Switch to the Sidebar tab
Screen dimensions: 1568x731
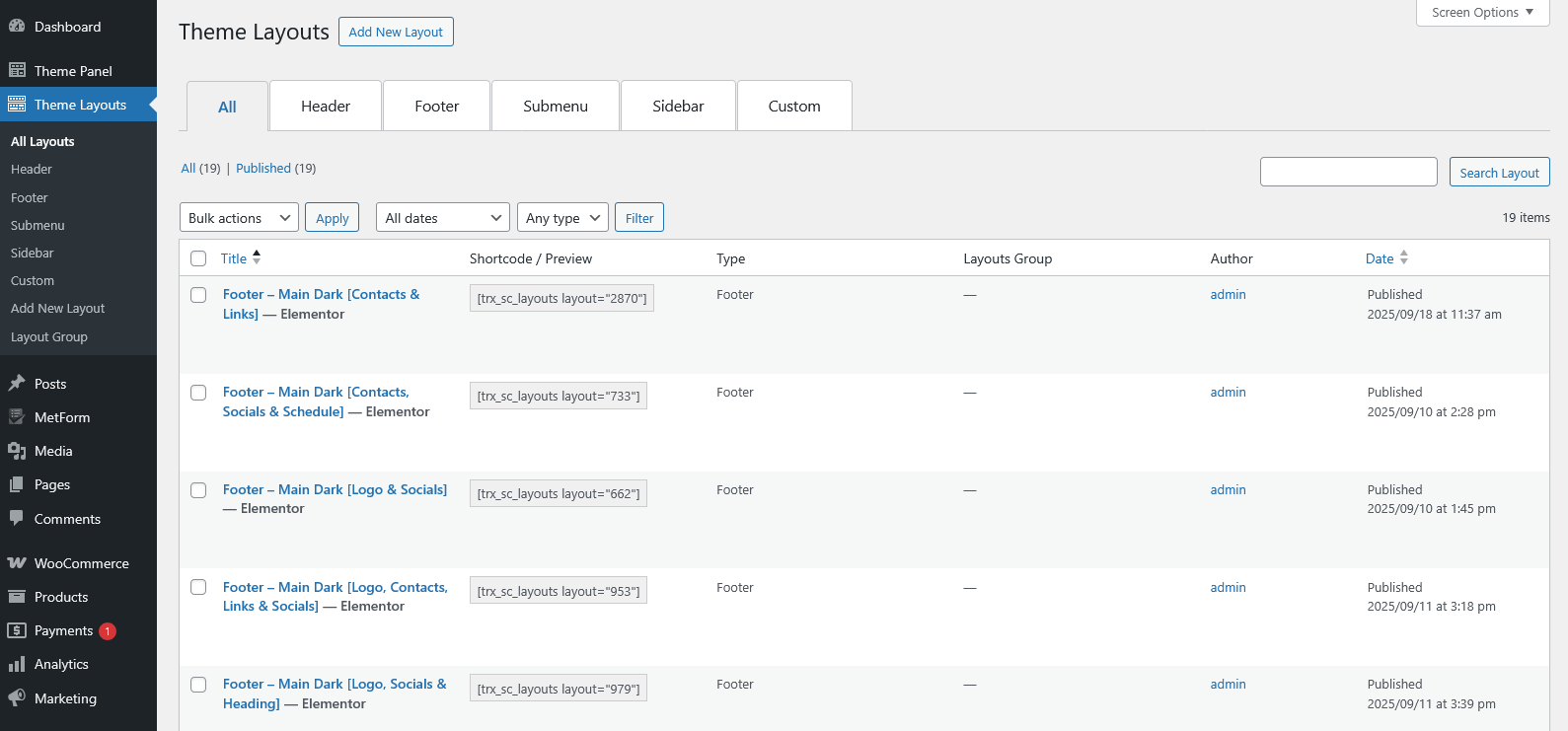(x=678, y=107)
